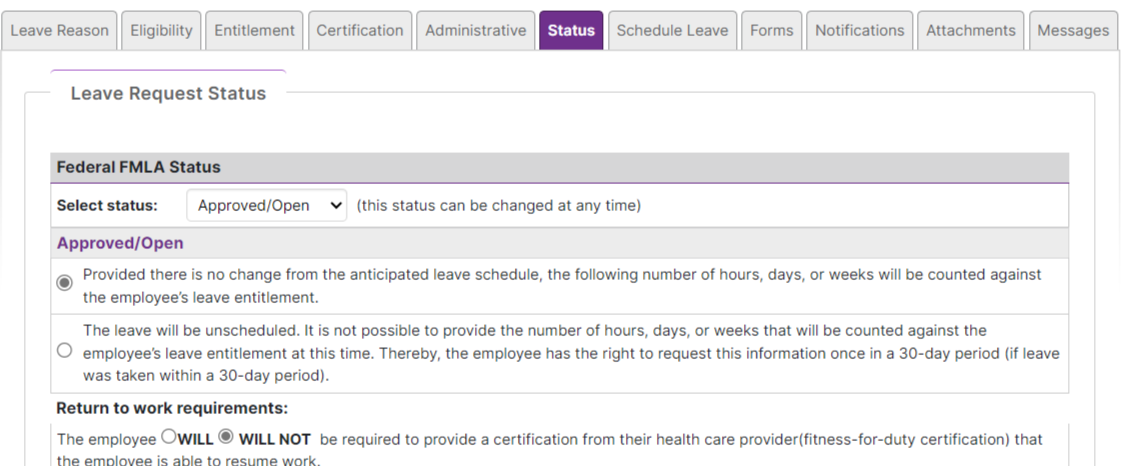Open the Forms tab
Image resolution: width=1132 pixels, height=466 pixels.
[x=771, y=31]
